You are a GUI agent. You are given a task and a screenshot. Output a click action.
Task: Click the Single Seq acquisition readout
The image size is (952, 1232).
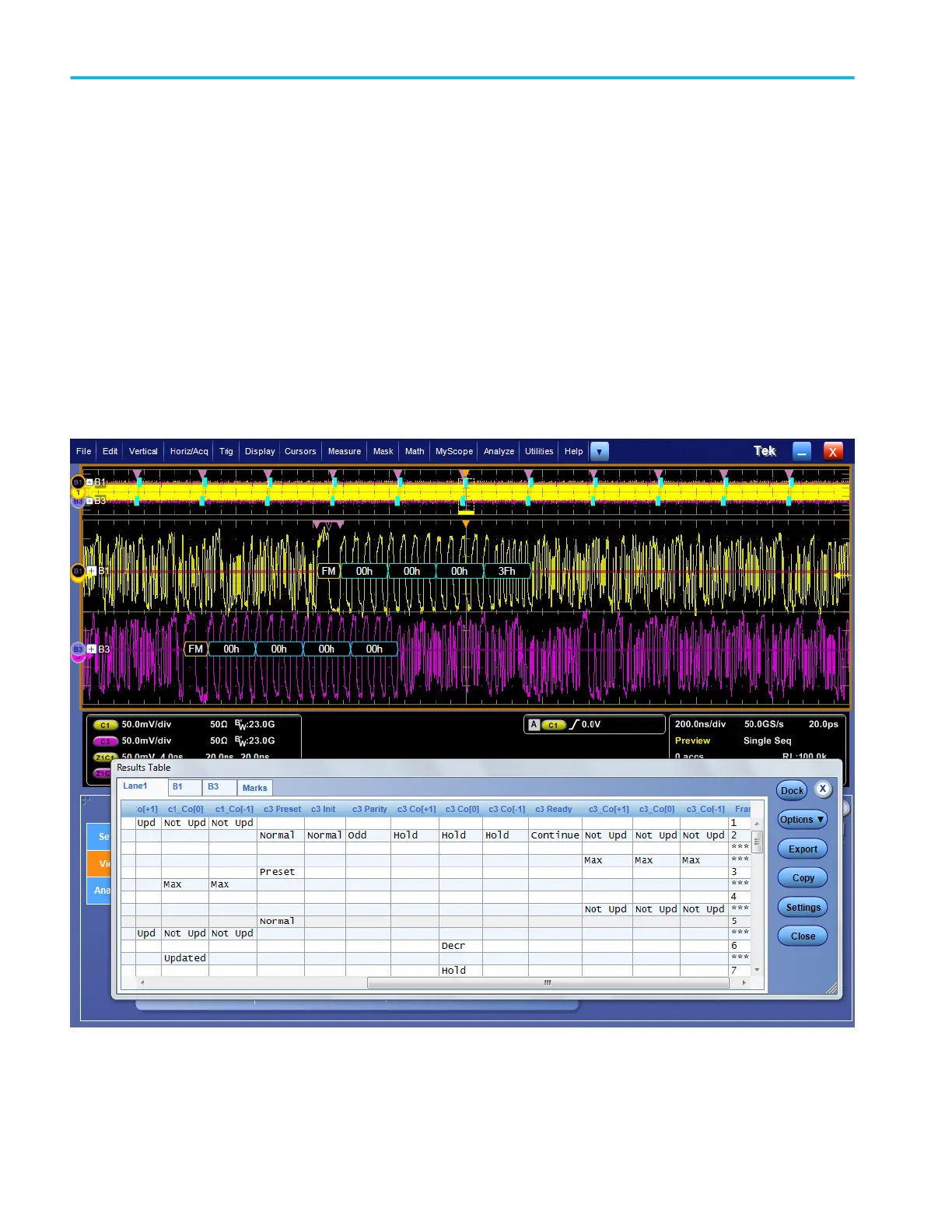(x=767, y=740)
